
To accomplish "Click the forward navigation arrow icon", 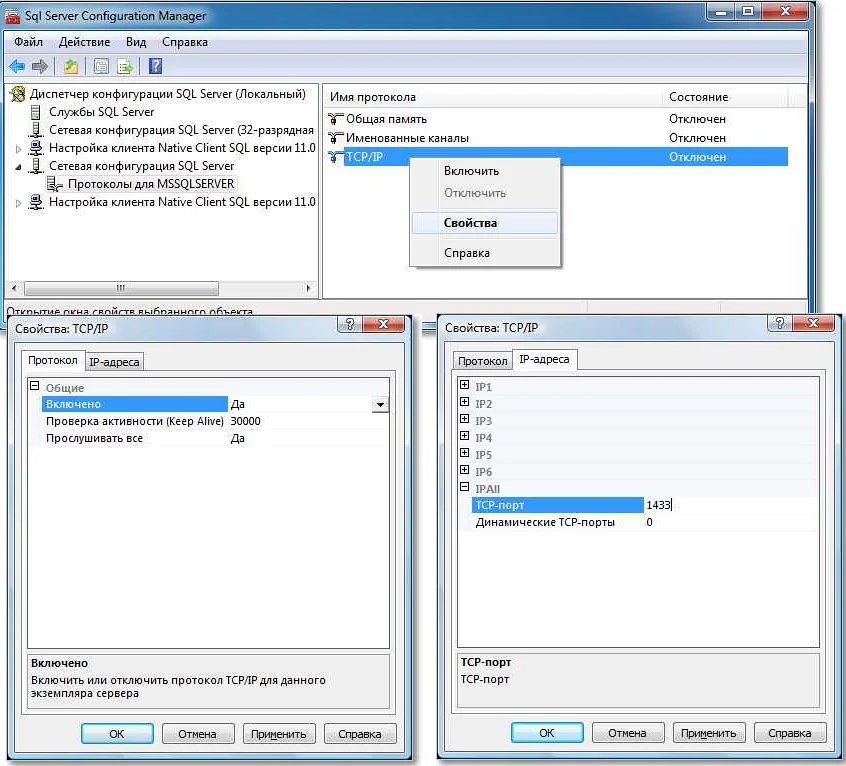I will click(39, 66).
